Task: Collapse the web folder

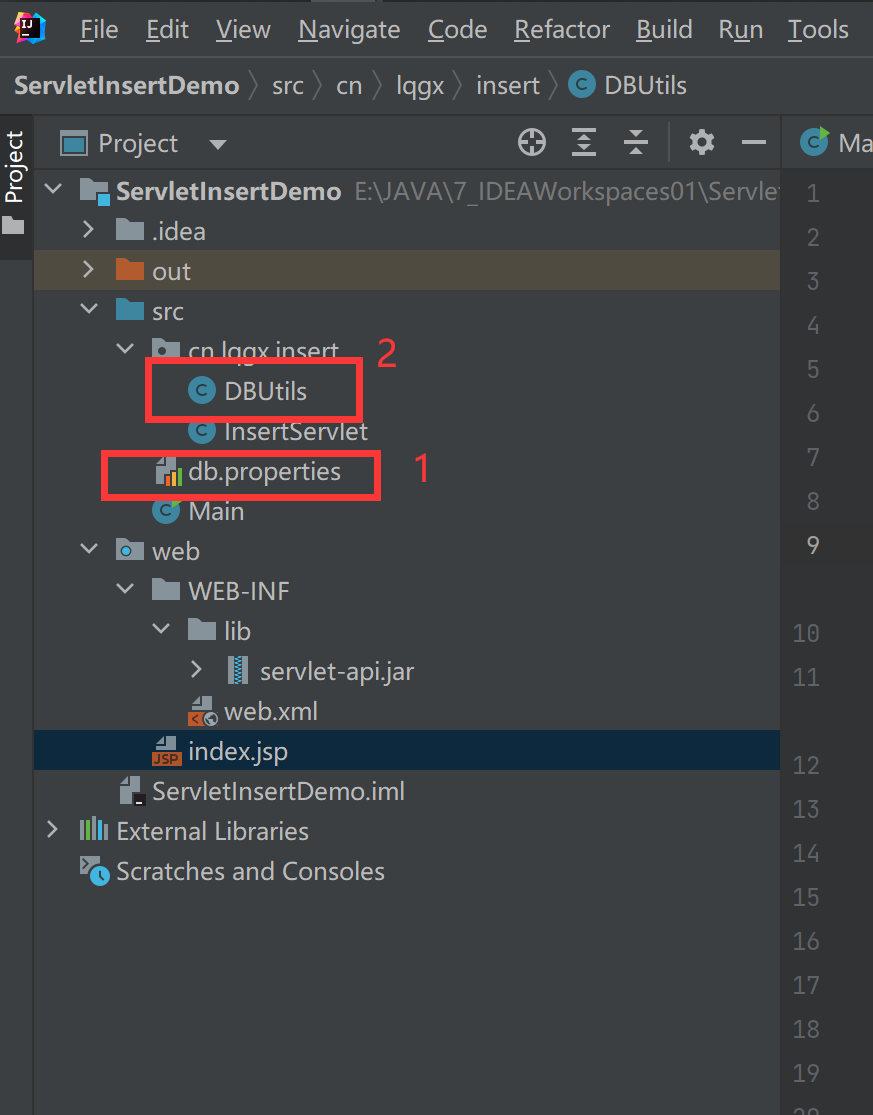Action: click(89, 548)
